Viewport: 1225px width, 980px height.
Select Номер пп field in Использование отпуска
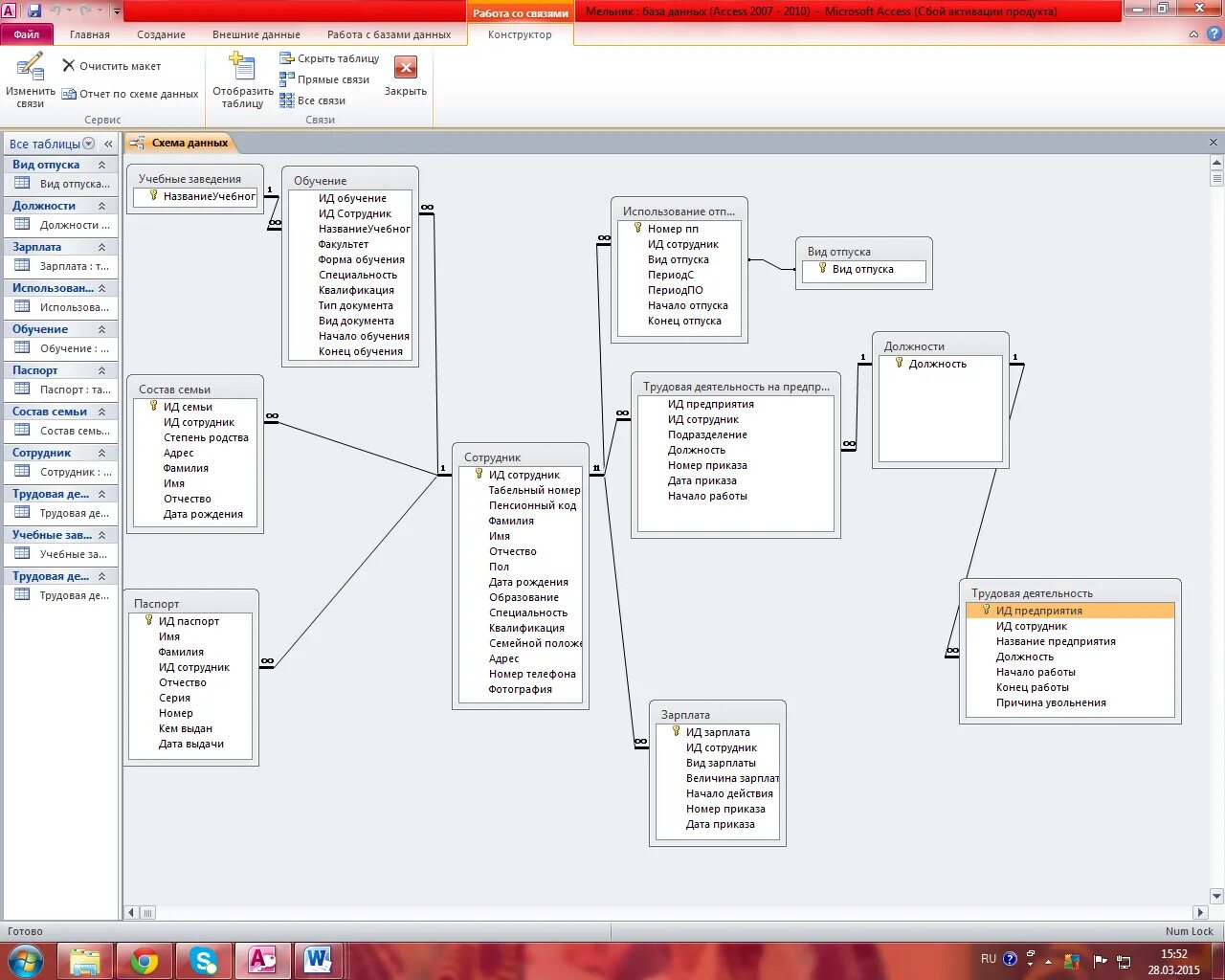coord(679,229)
